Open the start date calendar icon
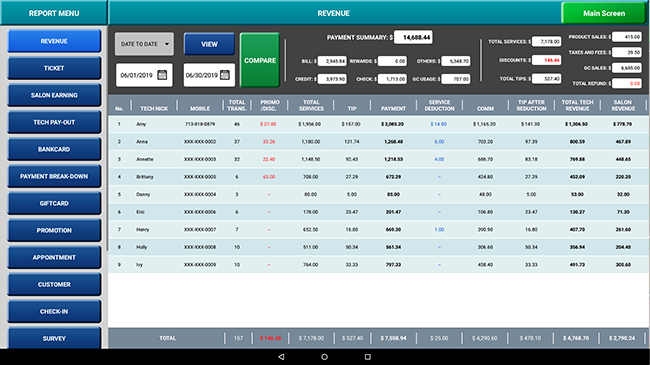 pyautogui.click(x=162, y=75)
